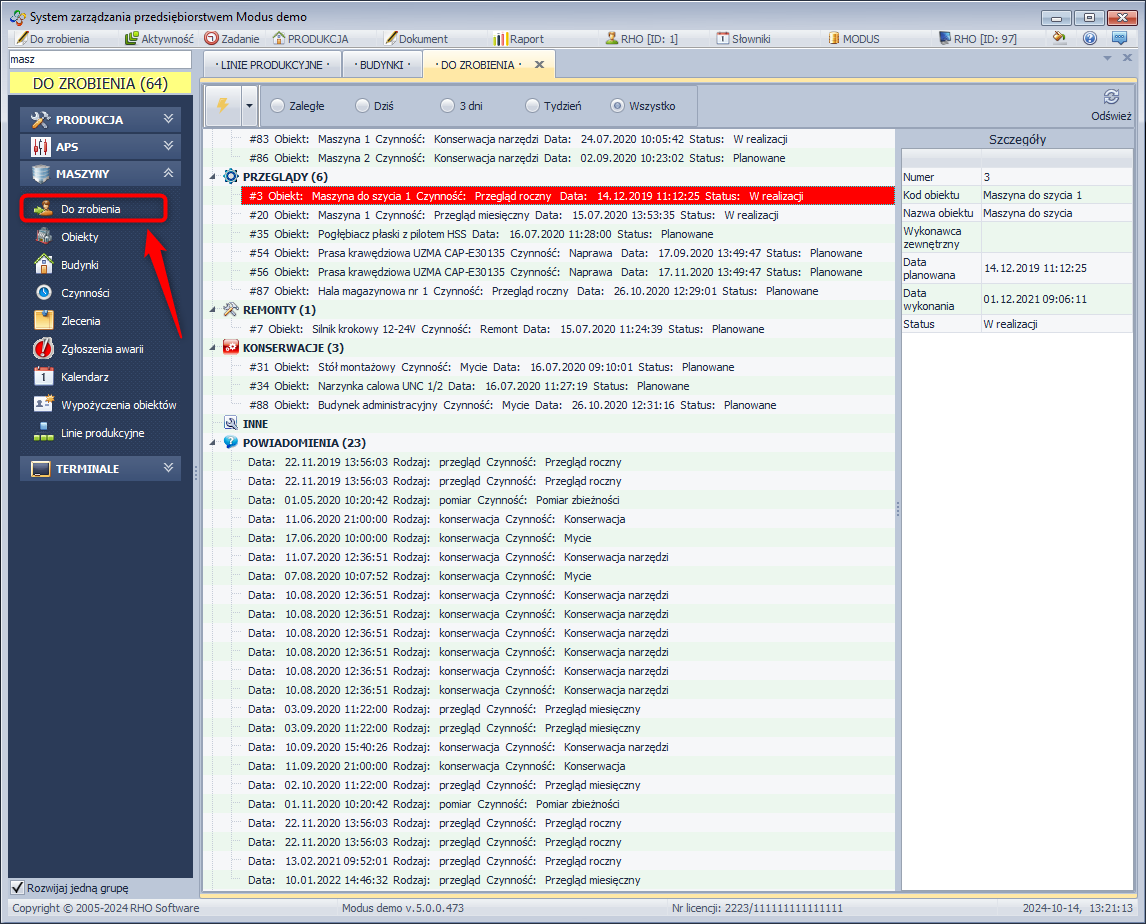Open the Słowniki menu
The image size is (1146, 924).
click(745, 39)
